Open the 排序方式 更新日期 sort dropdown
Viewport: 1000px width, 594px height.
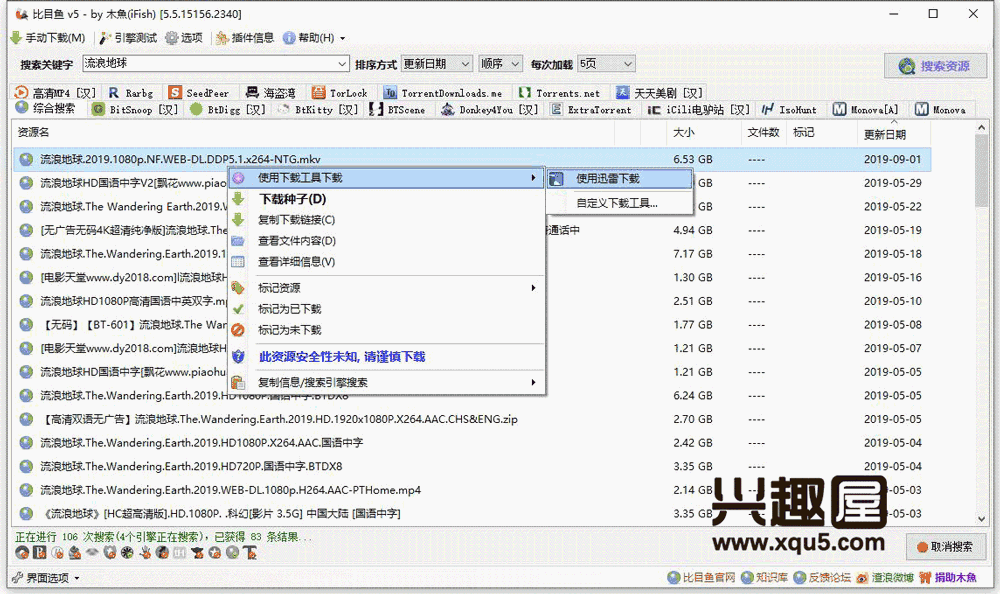[437, 64]
